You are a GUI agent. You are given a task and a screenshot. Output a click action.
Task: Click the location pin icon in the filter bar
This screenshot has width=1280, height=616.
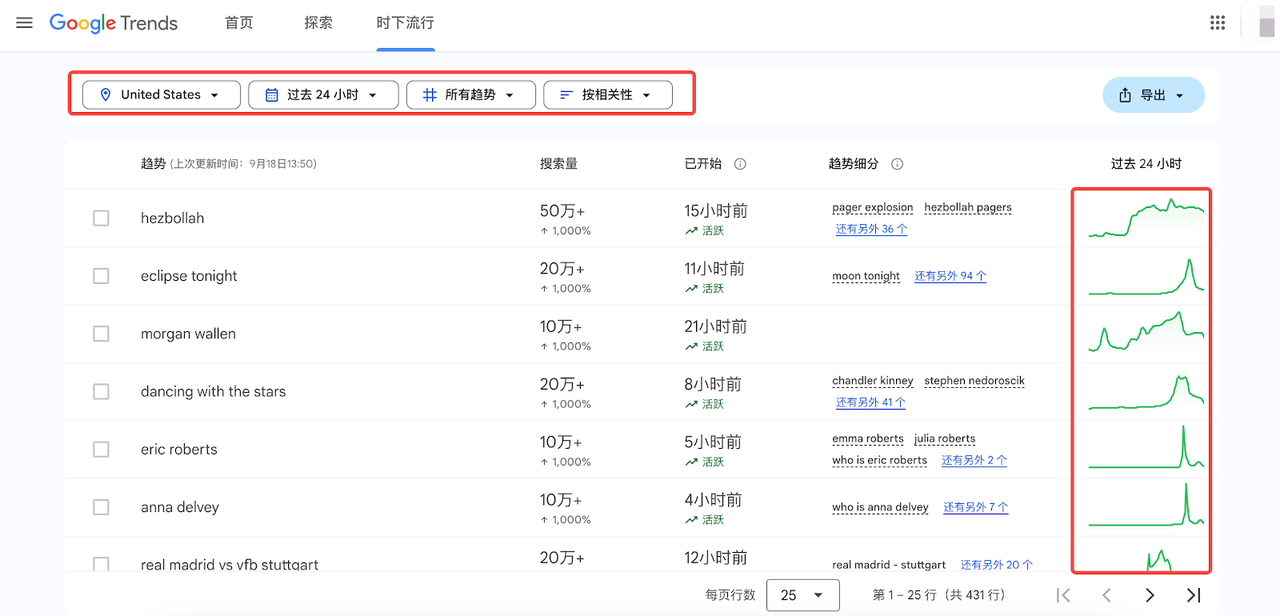pyautogui.click(x=106, y=94)
